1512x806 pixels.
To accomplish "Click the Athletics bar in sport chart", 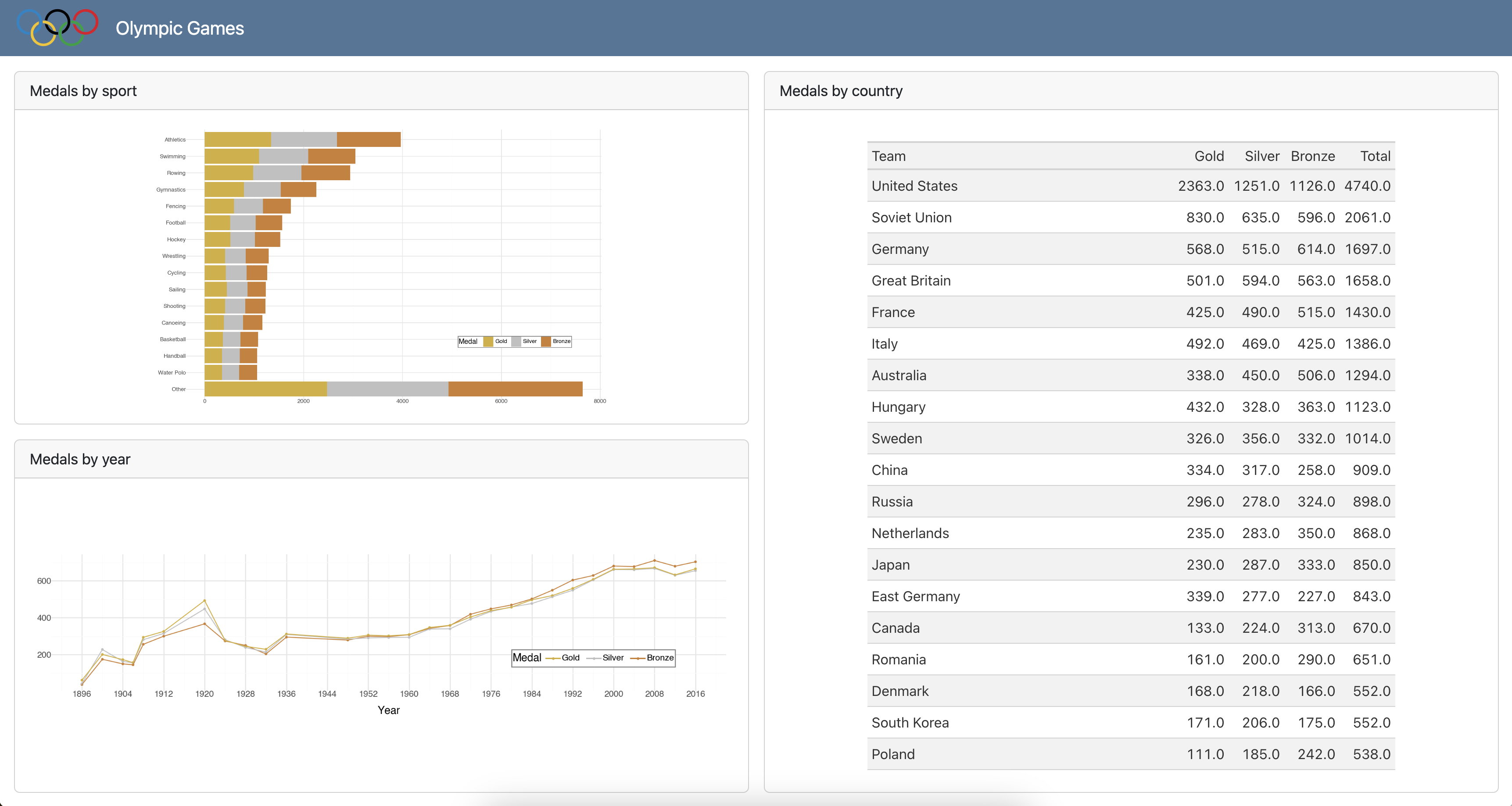I will coord(302,139).
